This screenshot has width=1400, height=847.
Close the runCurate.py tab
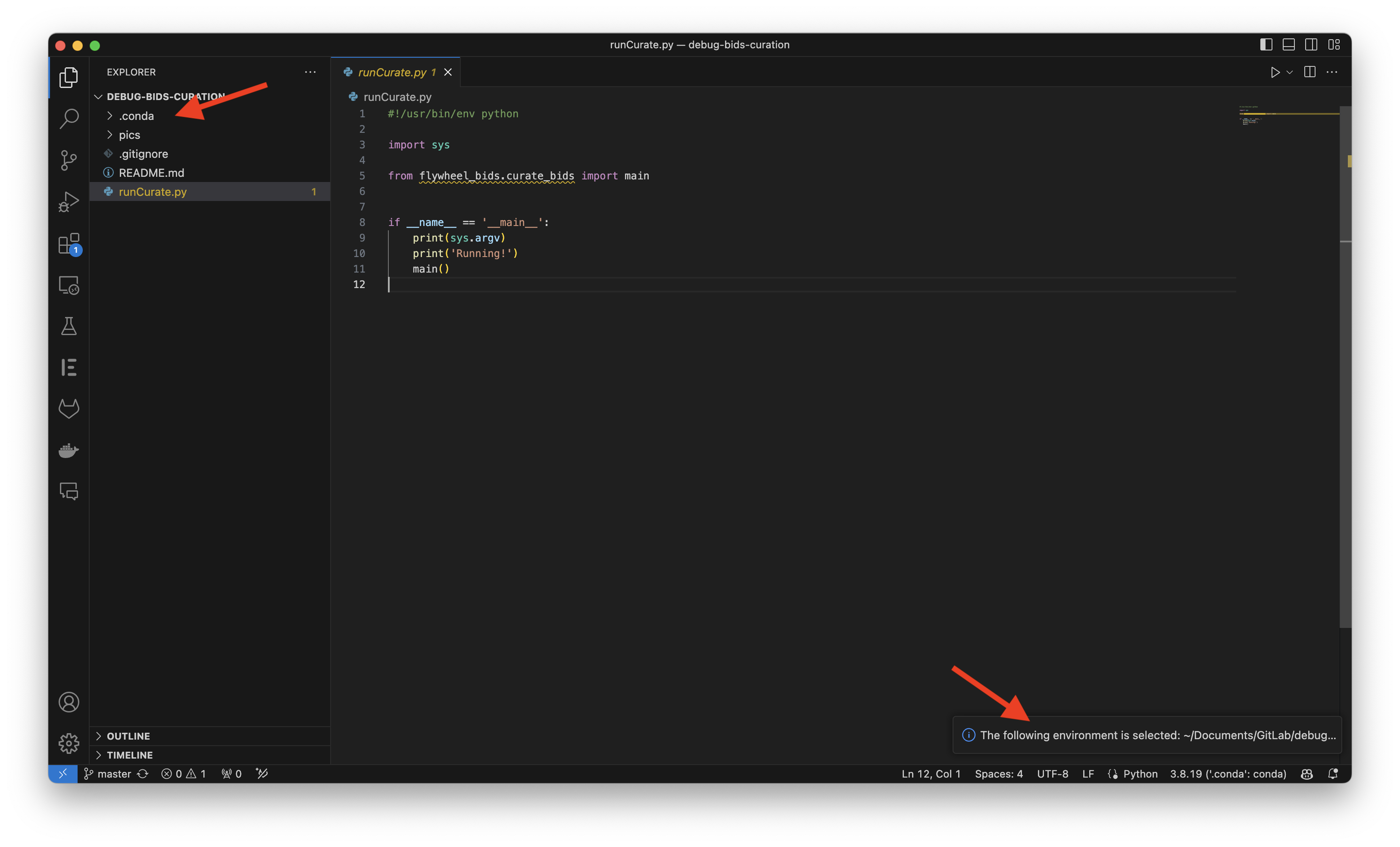pyautogui.click(x=448, y=72)
